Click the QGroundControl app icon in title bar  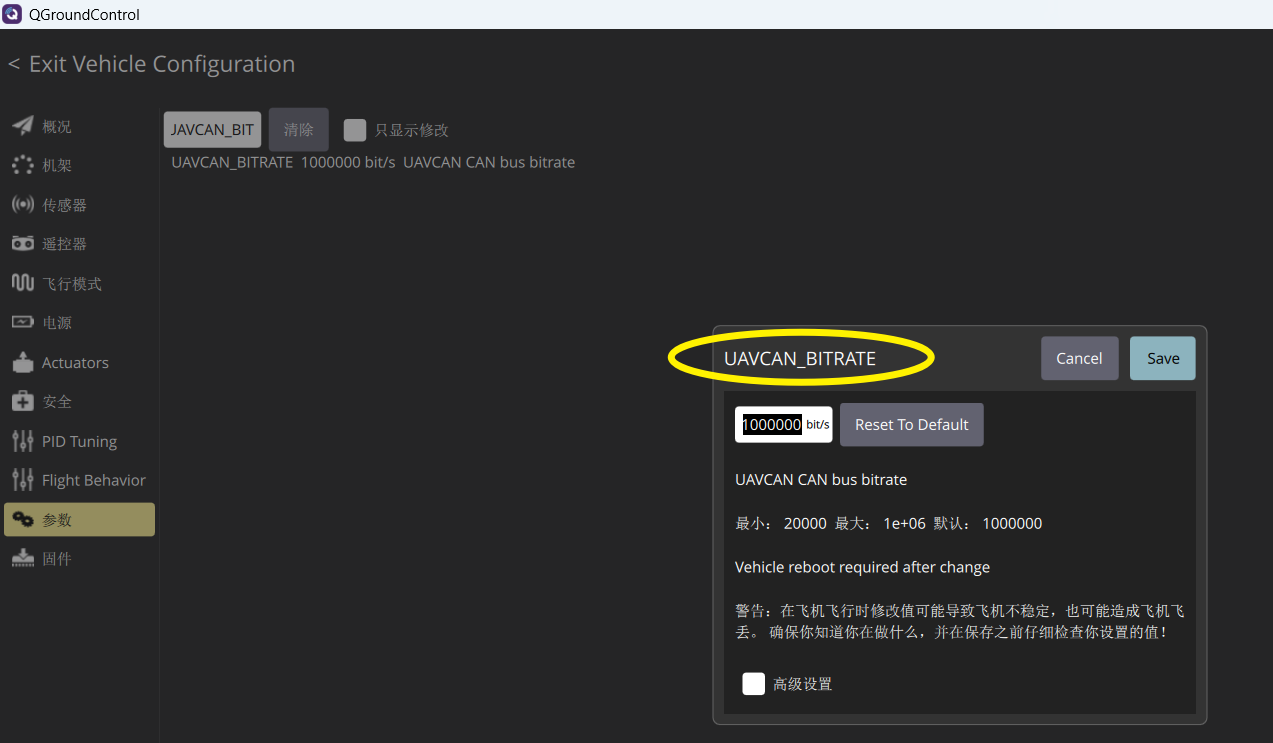[13, 14]
